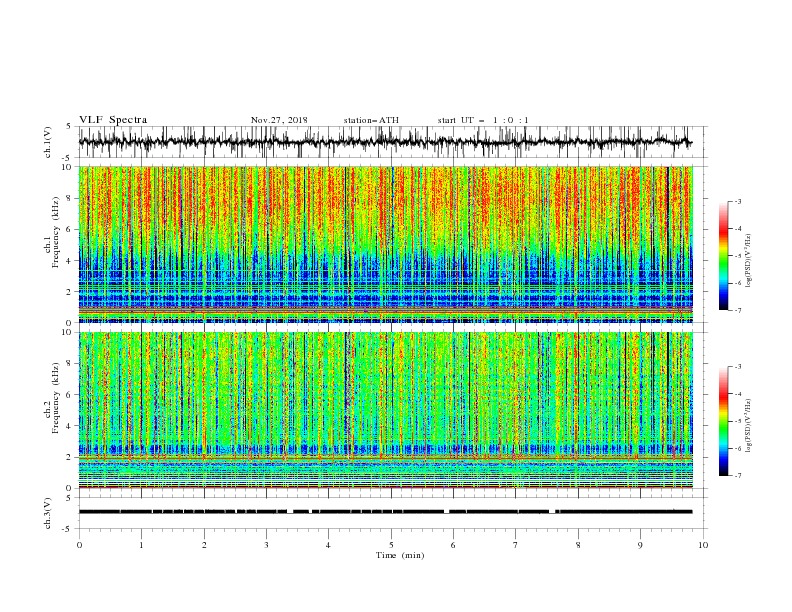This screenshot has height=612, width=792.
Task: Click the '3' tick on the Time axis
Action: click(x=266, y=545)
